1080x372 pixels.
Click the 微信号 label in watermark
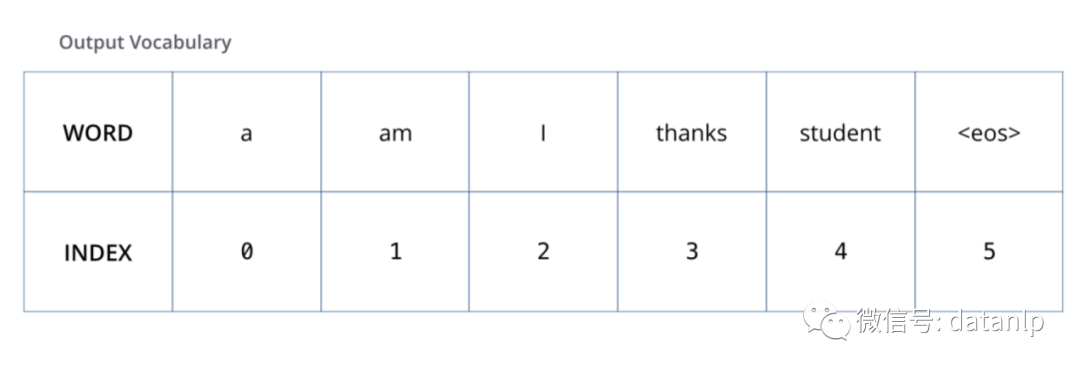(x=895, y=322)
